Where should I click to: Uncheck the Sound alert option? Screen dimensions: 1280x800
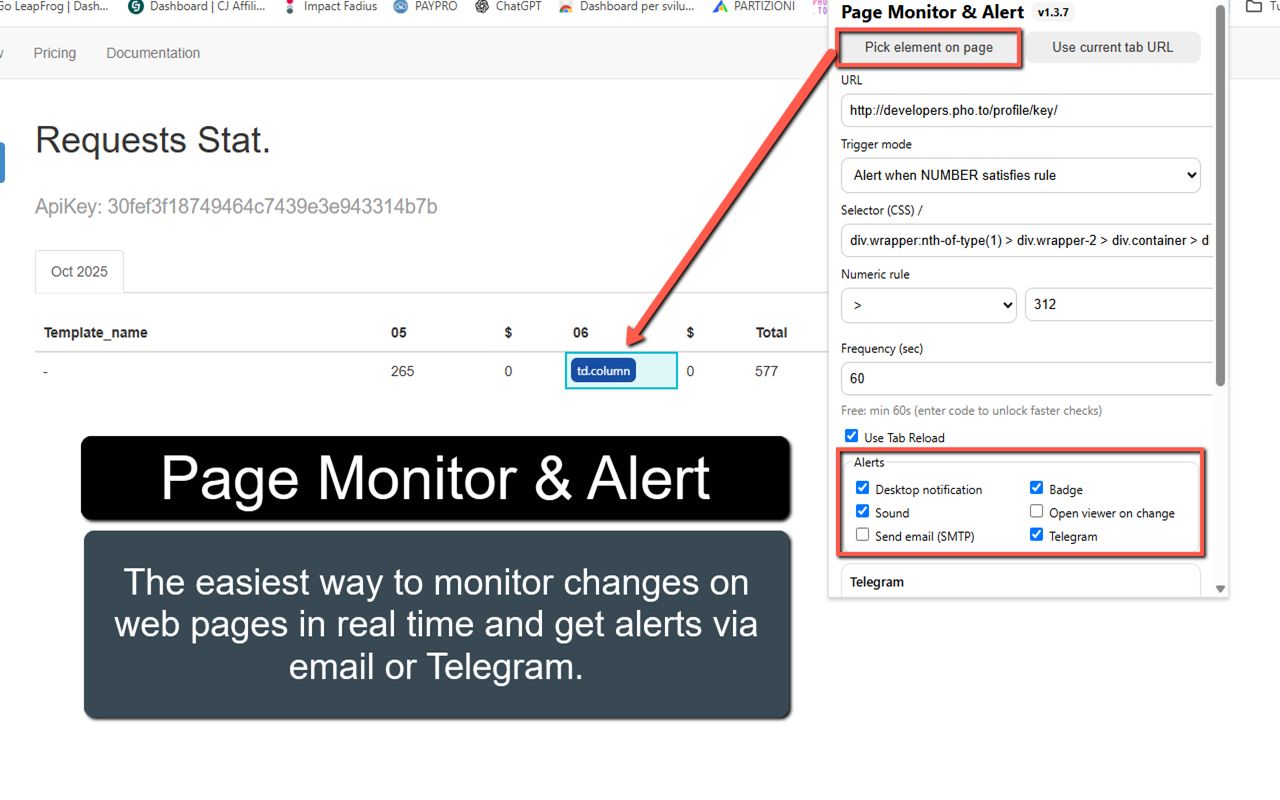coord(862,510)
